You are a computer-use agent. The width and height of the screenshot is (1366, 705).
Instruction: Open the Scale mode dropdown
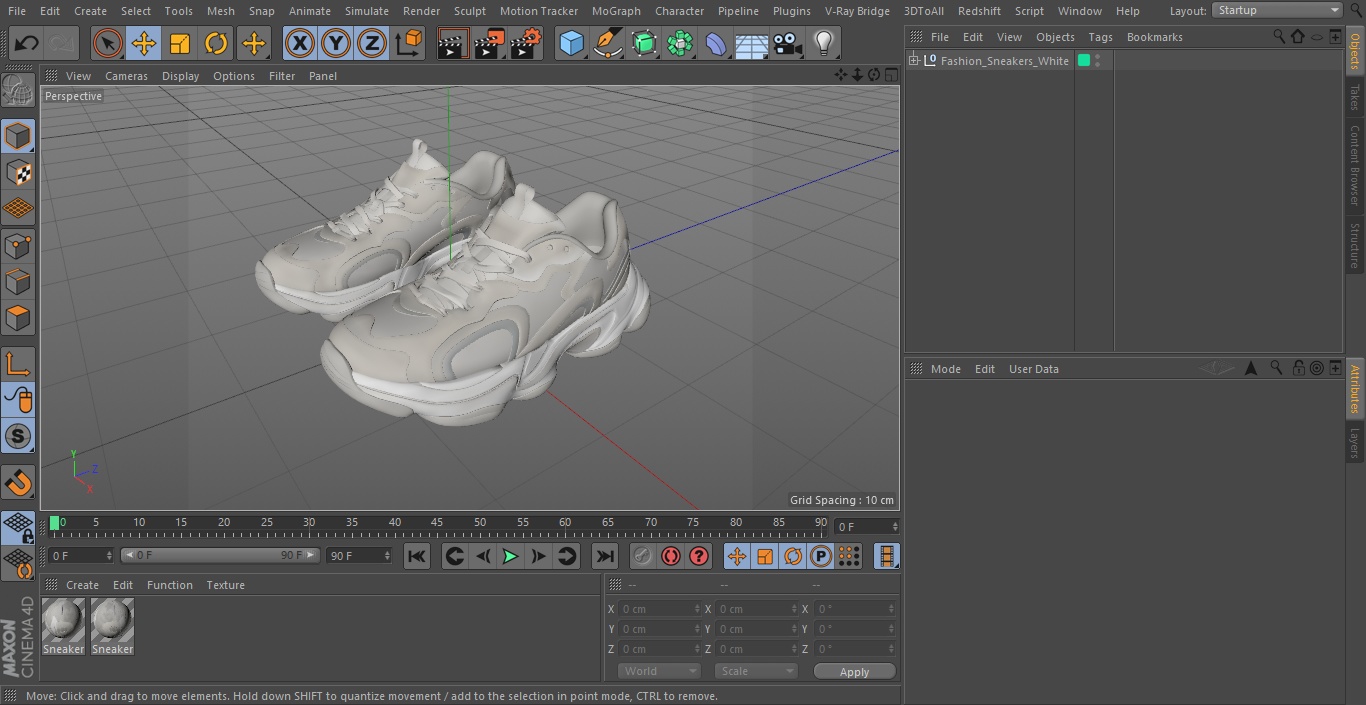pos(756,672)
